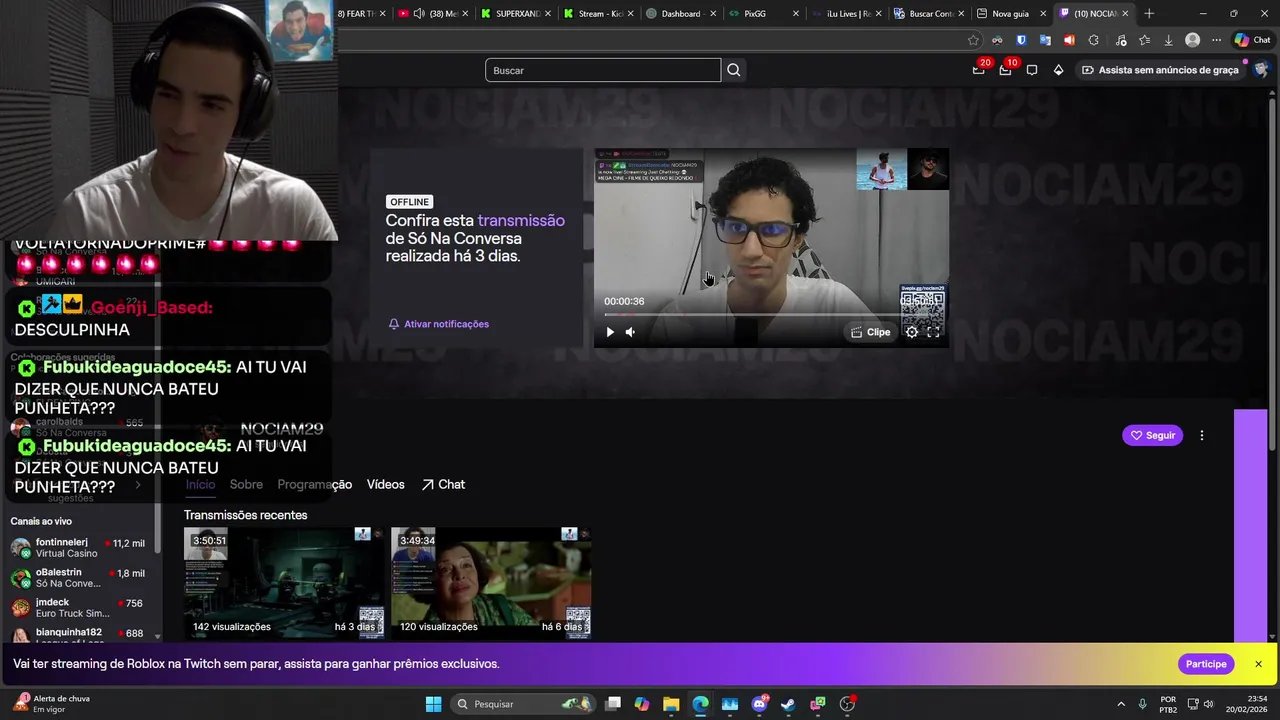Click the Seguir follow button

1152,435
